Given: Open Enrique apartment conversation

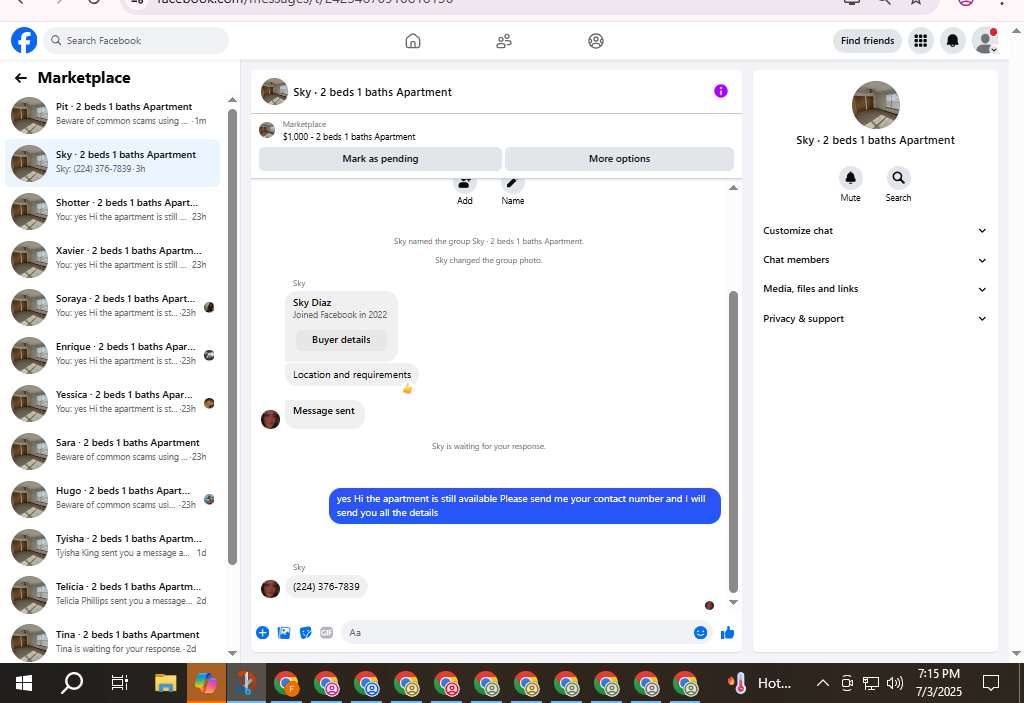Looking at the screenshot, I should tap(112, 354).
